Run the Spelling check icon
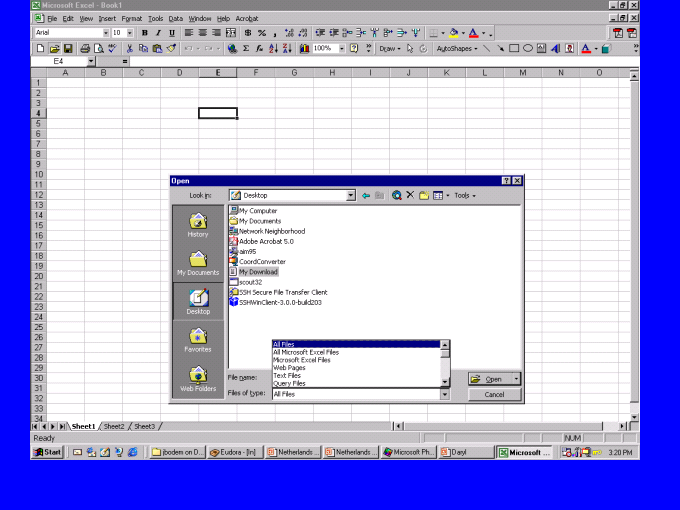 coord(112,49)
